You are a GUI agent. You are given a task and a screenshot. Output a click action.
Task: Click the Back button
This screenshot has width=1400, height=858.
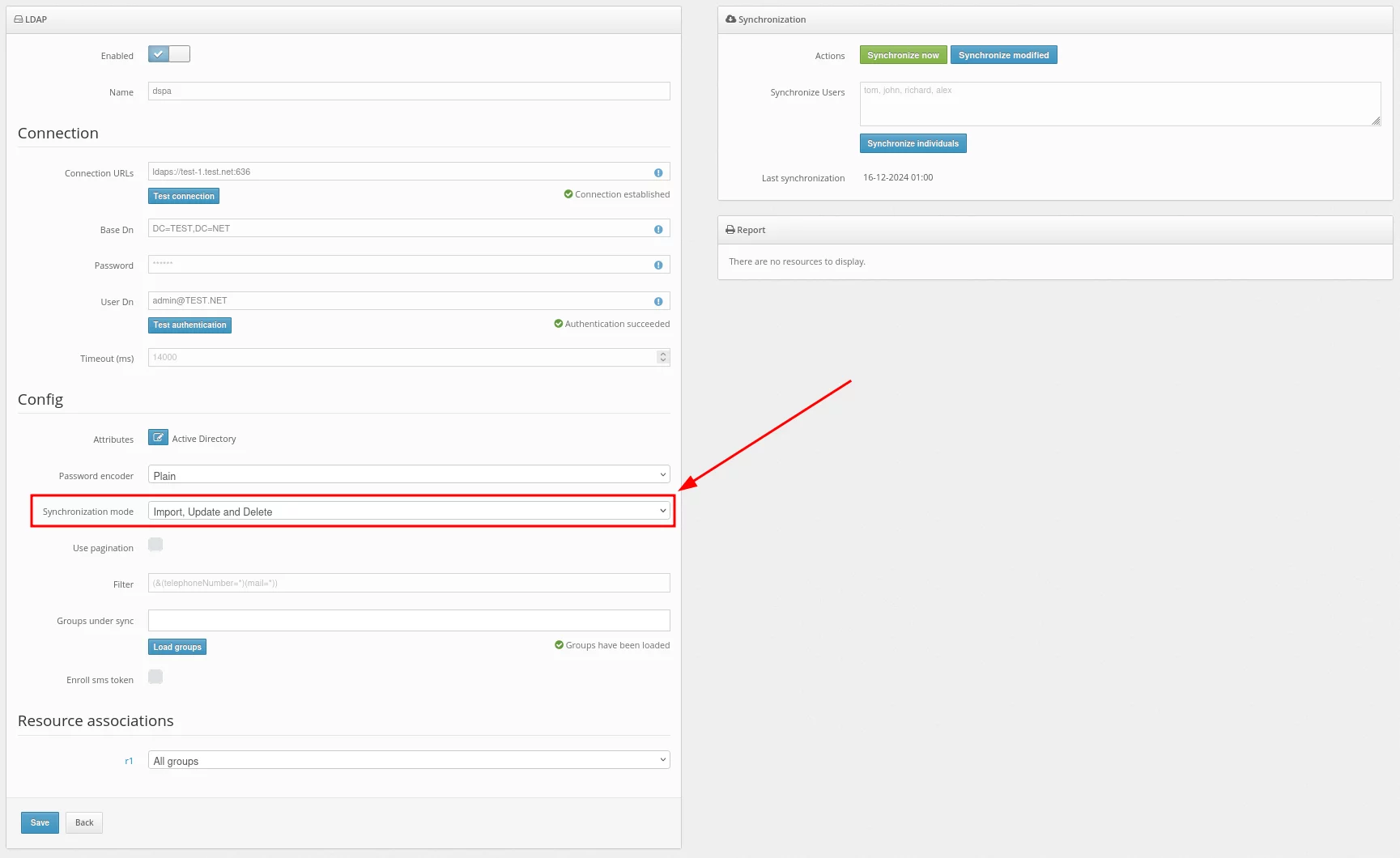[84, 823]
